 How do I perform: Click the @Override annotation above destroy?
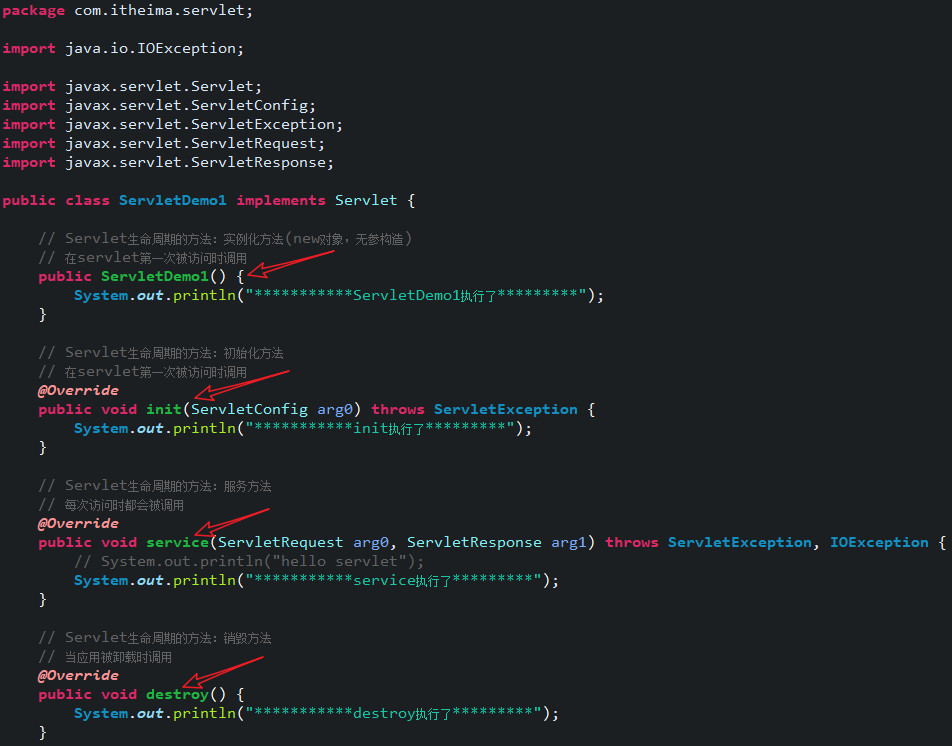(78, 675)
